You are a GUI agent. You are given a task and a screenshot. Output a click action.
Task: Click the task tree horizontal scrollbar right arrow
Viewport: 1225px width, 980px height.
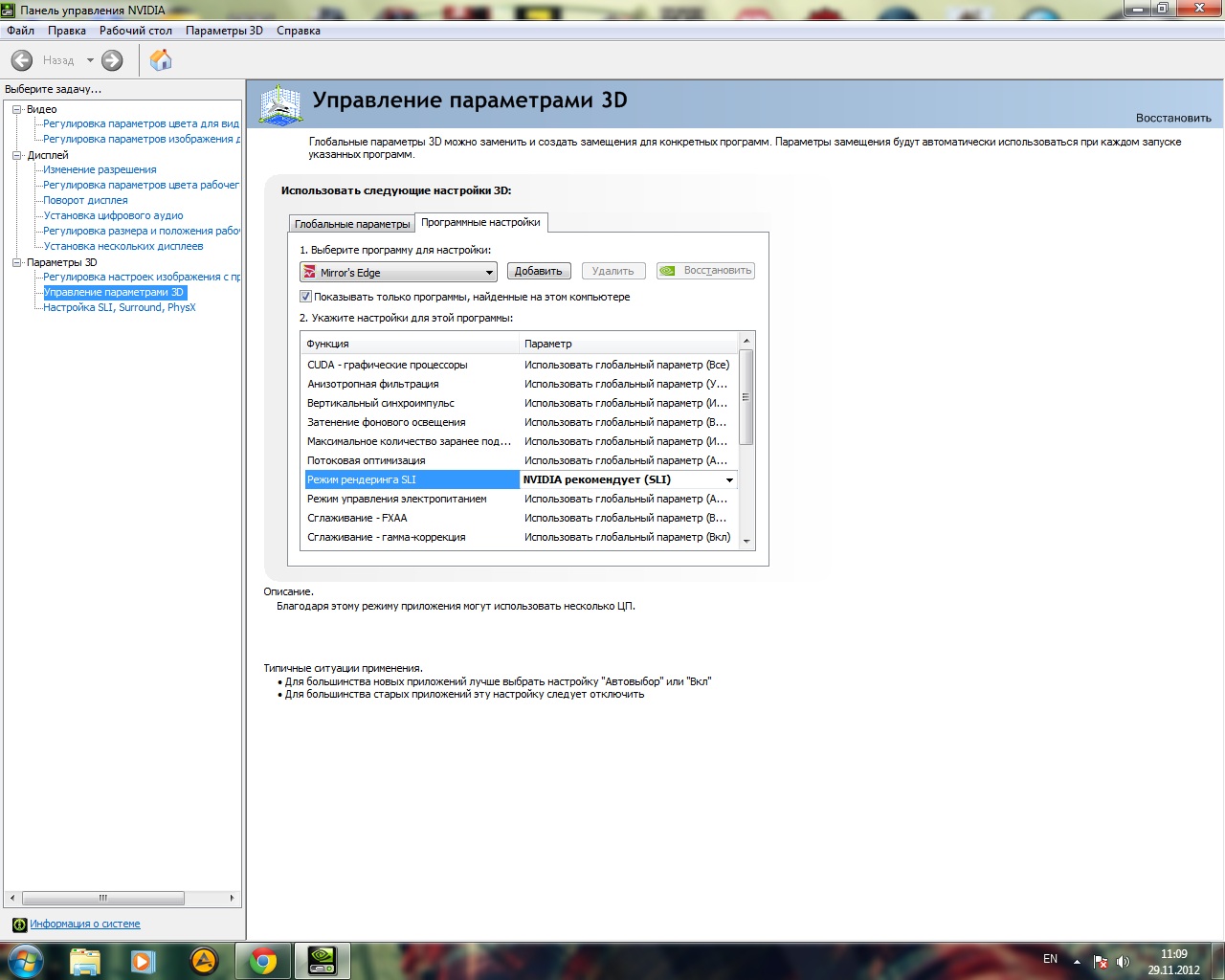[232, 899]
